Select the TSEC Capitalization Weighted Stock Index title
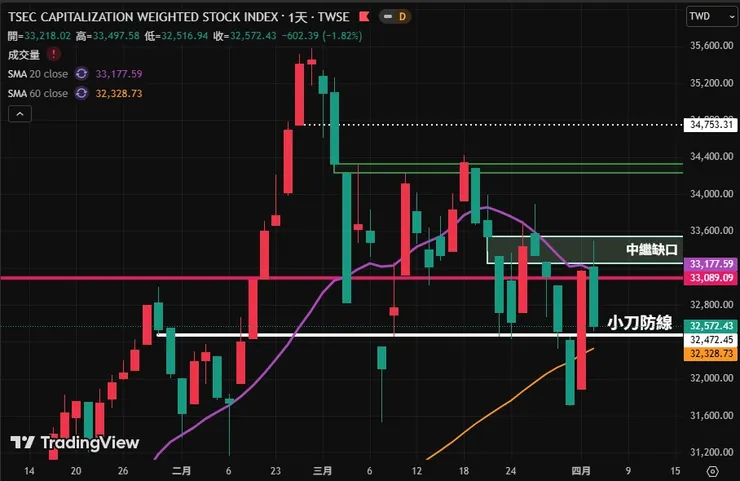 (x=143, y=17)
